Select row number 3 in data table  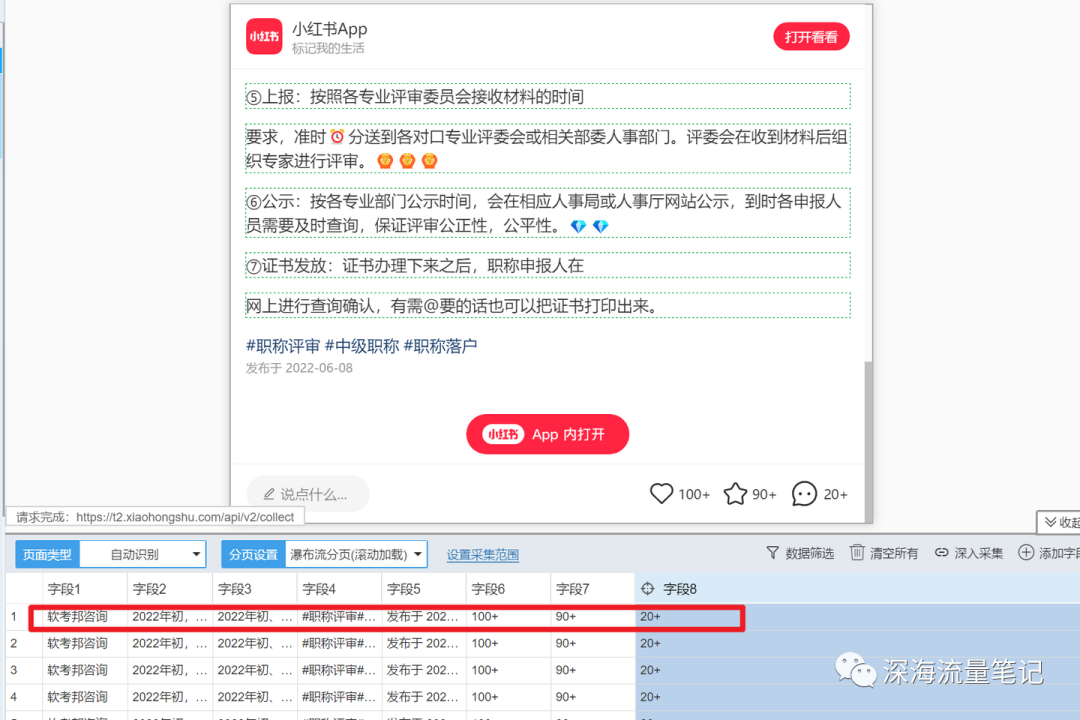[x=14, y=670]
